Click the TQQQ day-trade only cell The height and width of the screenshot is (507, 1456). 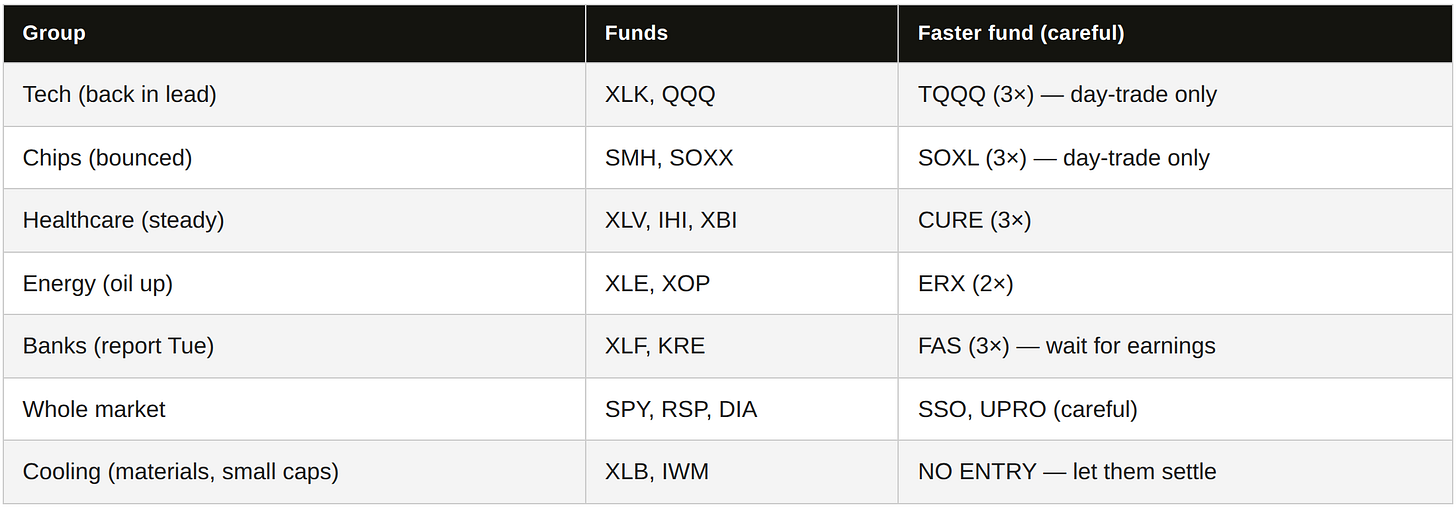1175,95
